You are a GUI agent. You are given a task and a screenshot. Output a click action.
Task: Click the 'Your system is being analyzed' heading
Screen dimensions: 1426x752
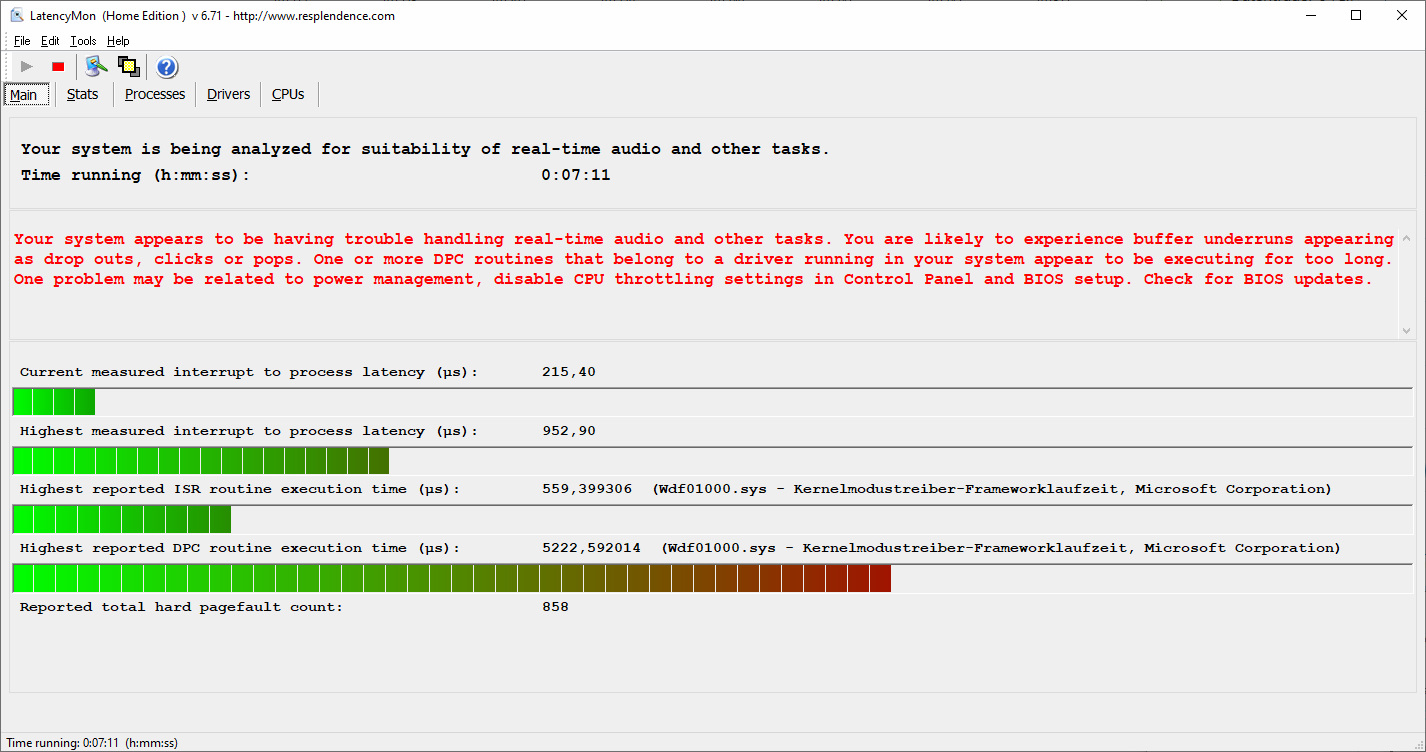[425, 149]
